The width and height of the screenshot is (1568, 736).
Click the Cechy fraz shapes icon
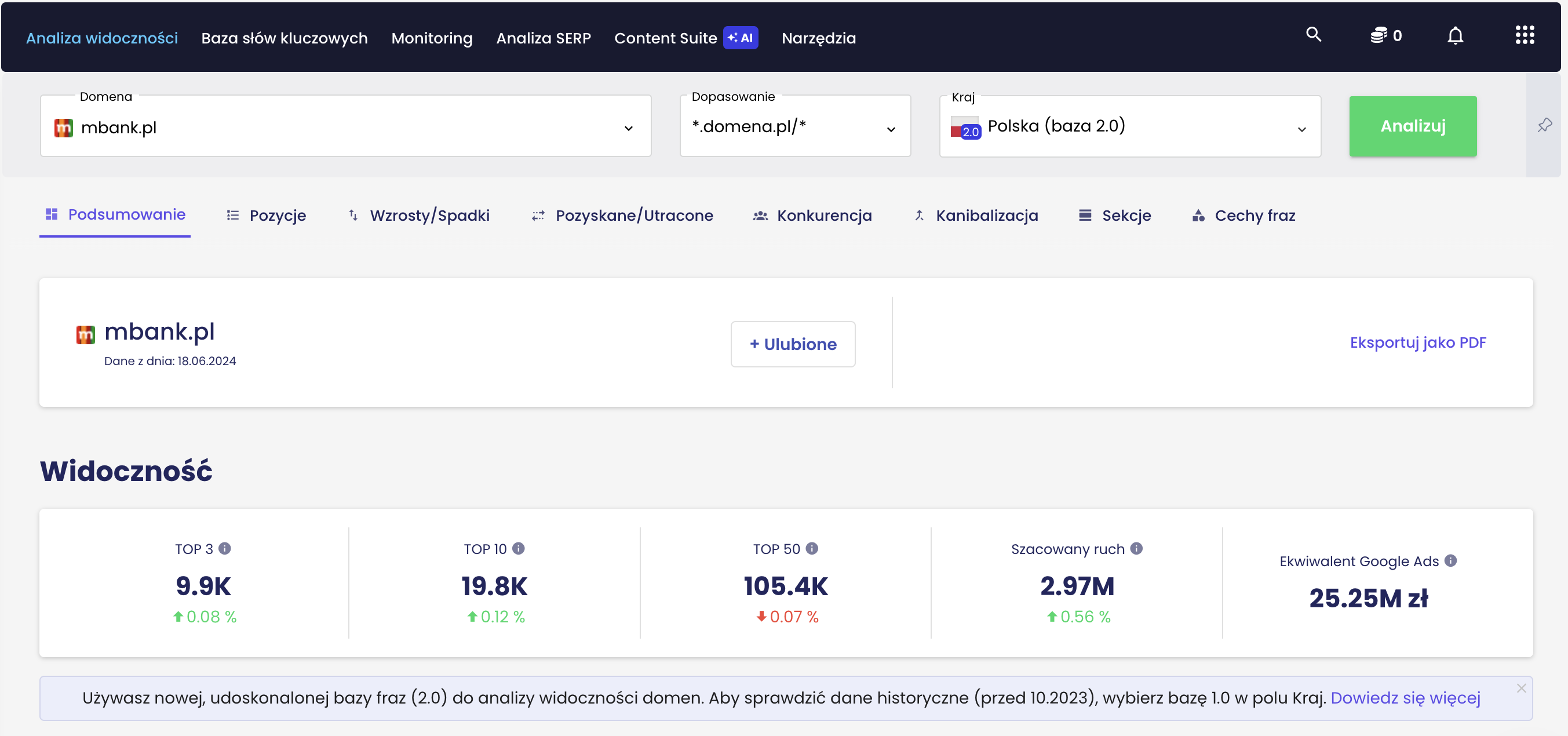tap(1198, 216)
